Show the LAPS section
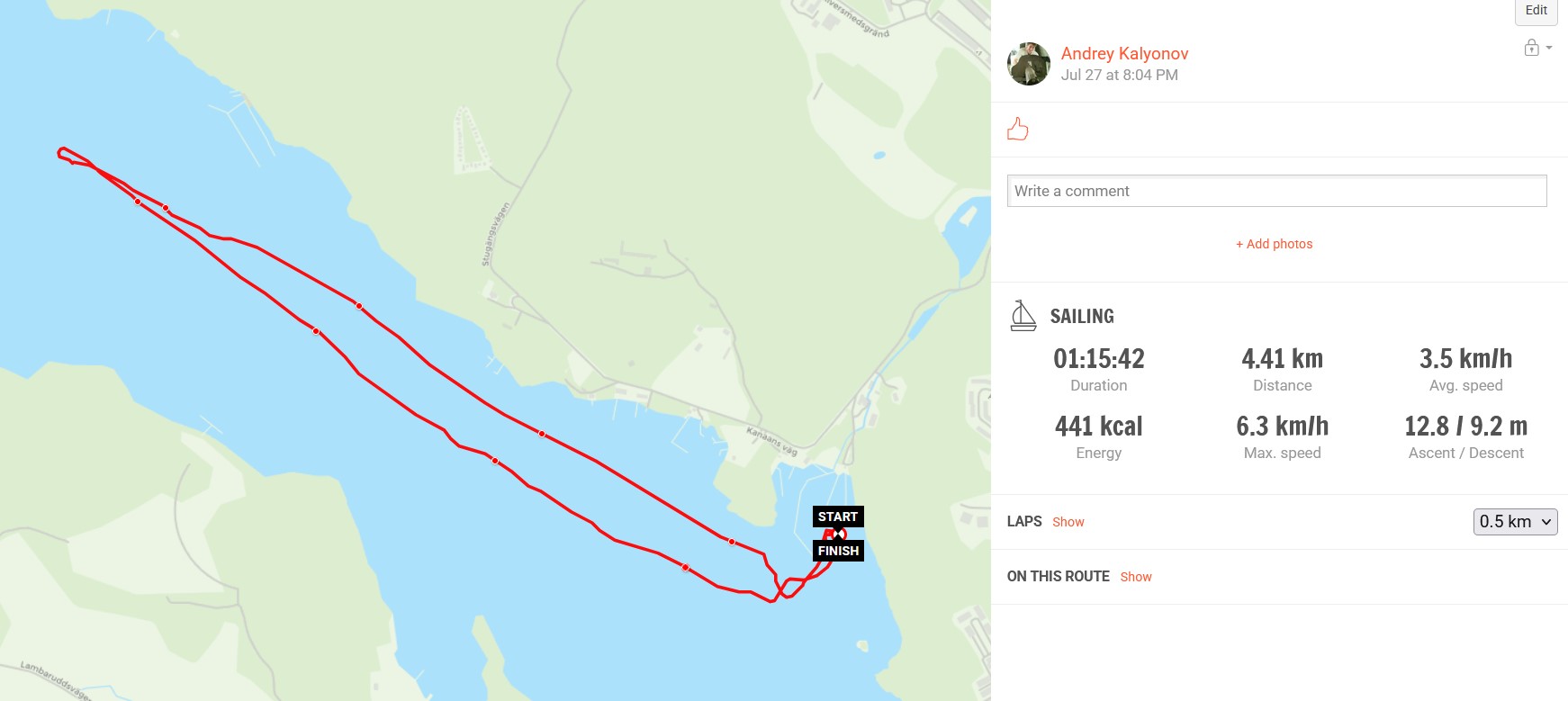The width and height of the screenshot is (1568, 701). 1068,522
